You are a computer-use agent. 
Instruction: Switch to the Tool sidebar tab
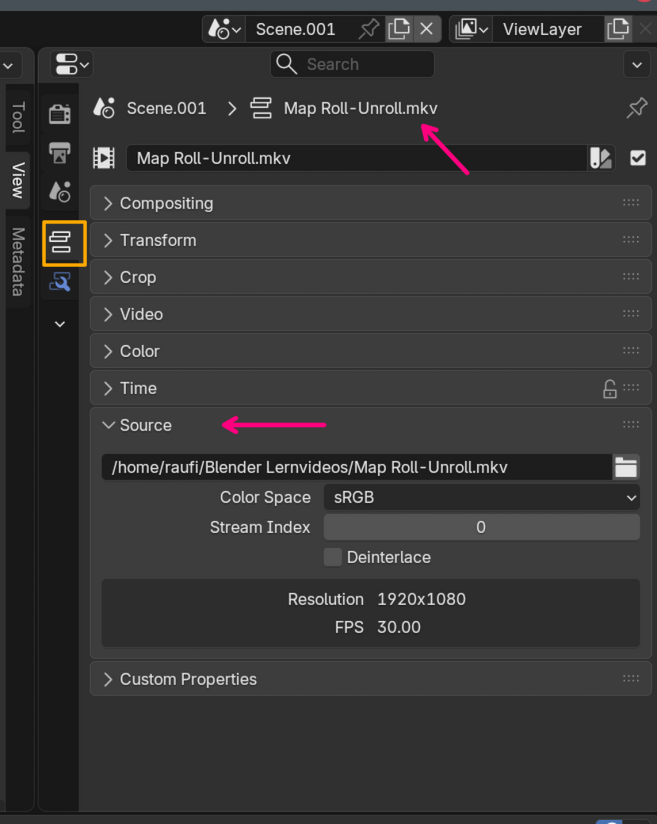[x=17, y=116]
